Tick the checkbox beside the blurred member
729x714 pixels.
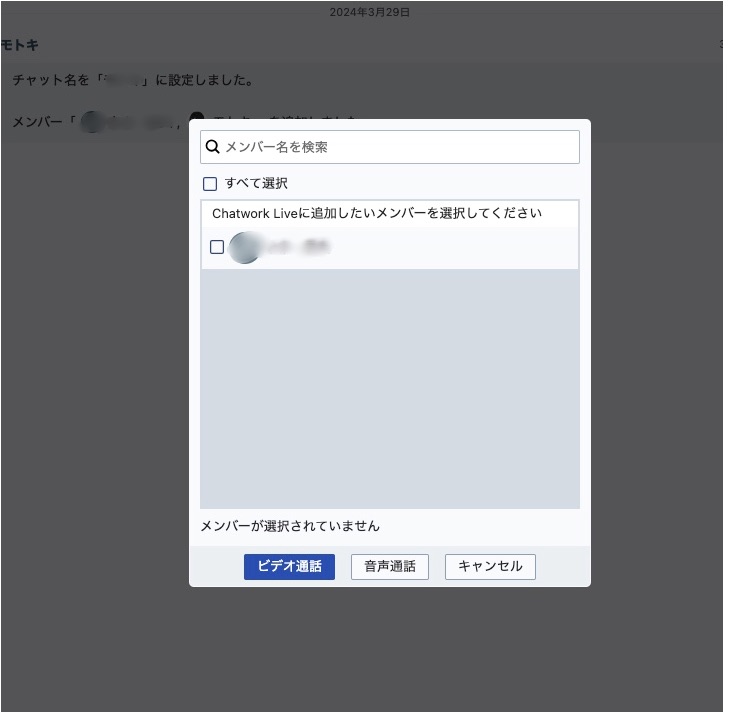(219, 249)
